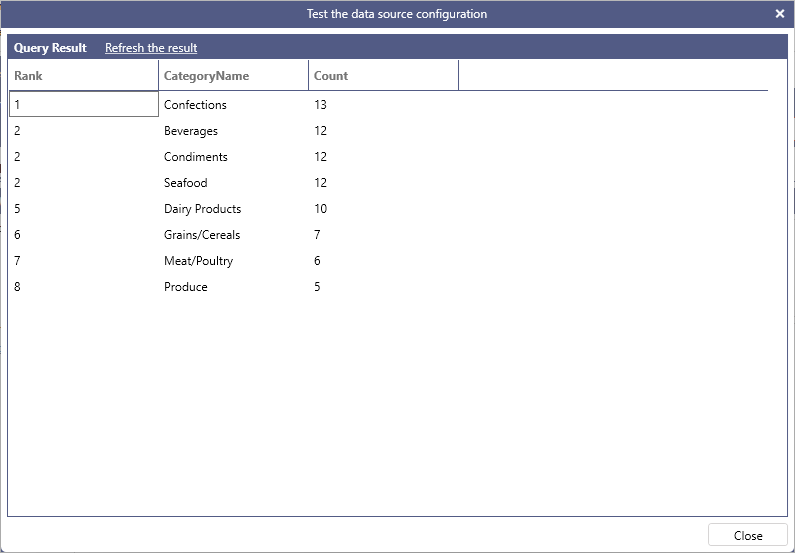Open the Refresh the result link
Image resolution: width=795 pixels, height=553 pixels.
151,48
